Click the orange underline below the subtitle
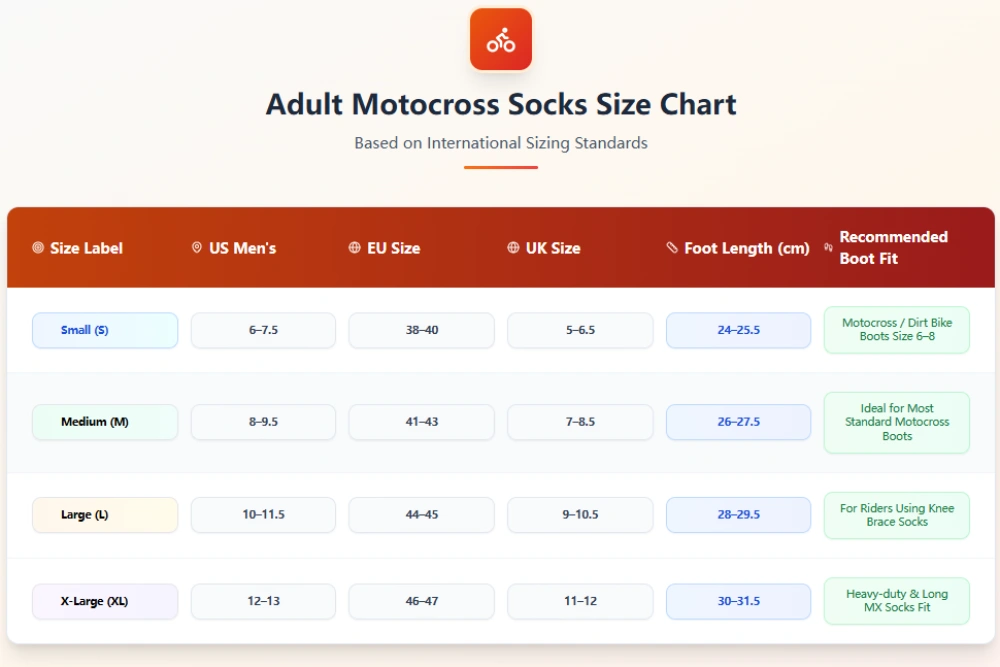This screenshot has width=1000, height=667. (x=500, y=166)
